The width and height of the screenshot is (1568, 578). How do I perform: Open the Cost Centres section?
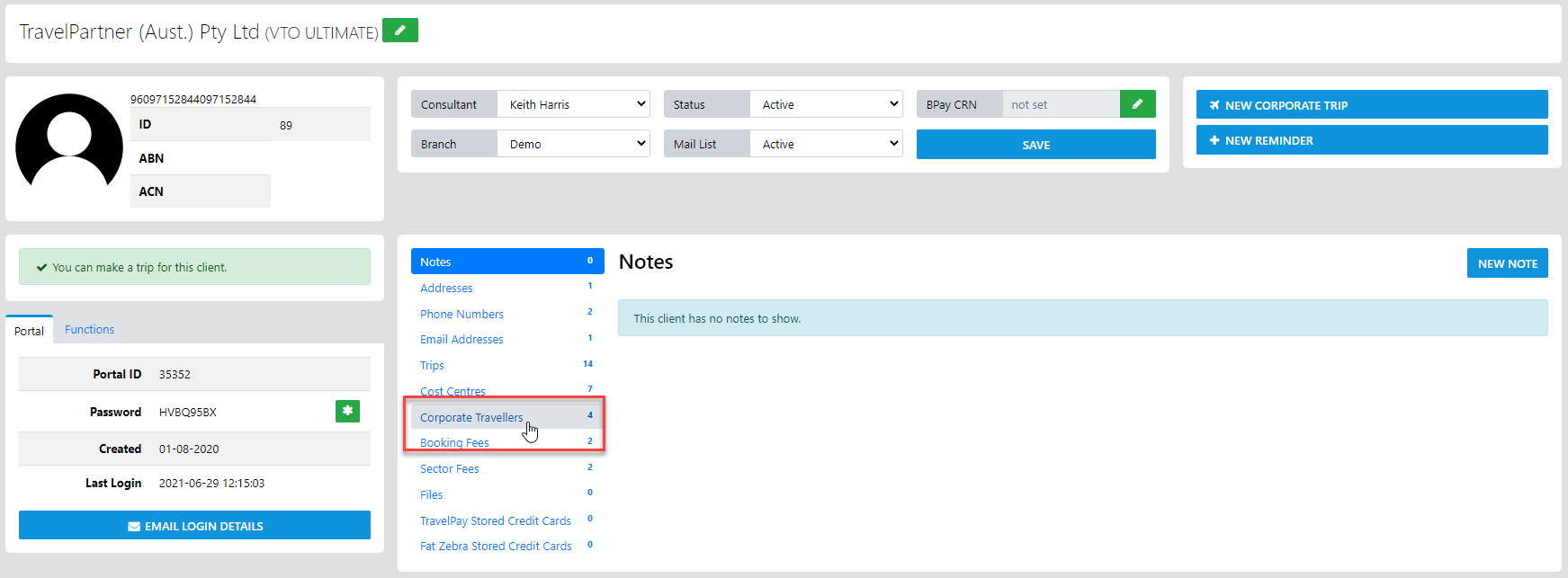(x=507, y=391)
